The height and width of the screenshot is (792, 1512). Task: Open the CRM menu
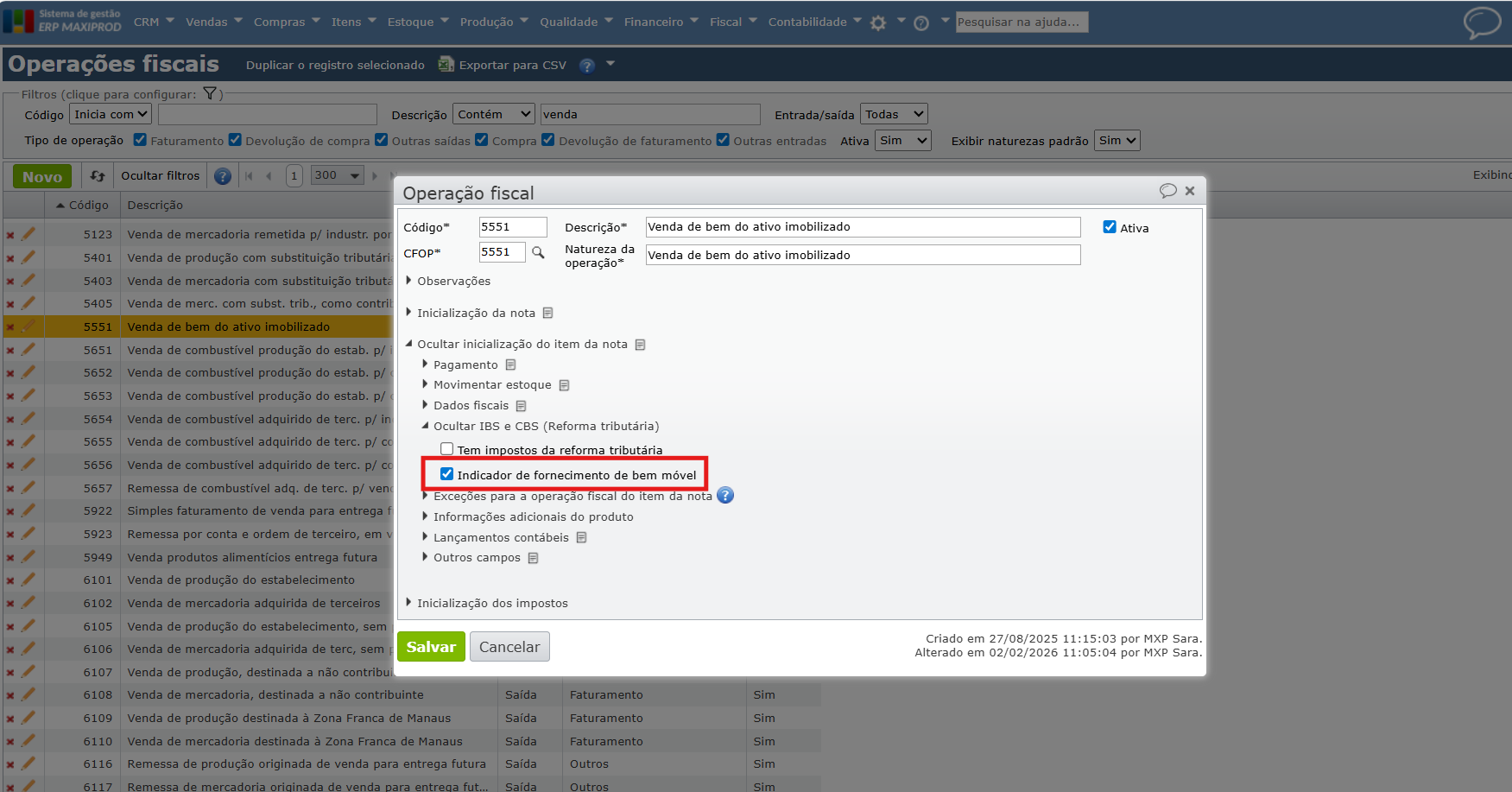(154, 22)
